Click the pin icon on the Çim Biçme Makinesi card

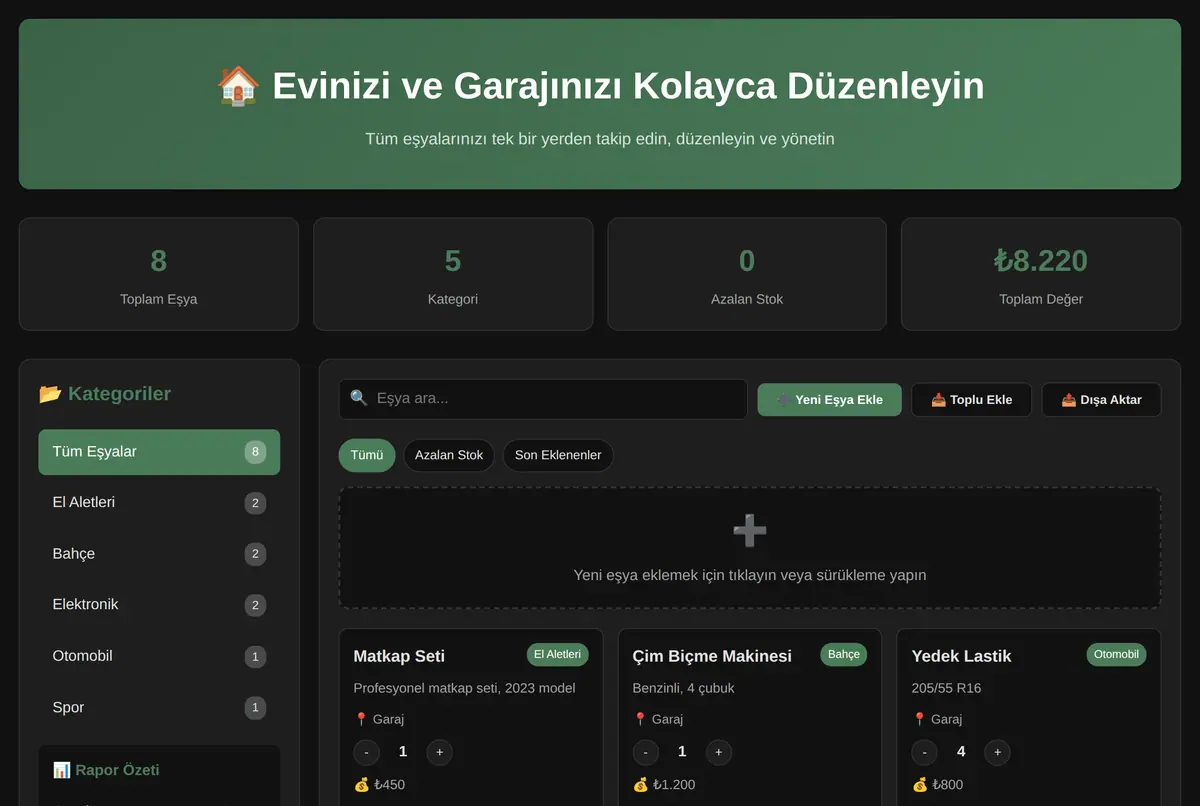(x=640, y=719)
